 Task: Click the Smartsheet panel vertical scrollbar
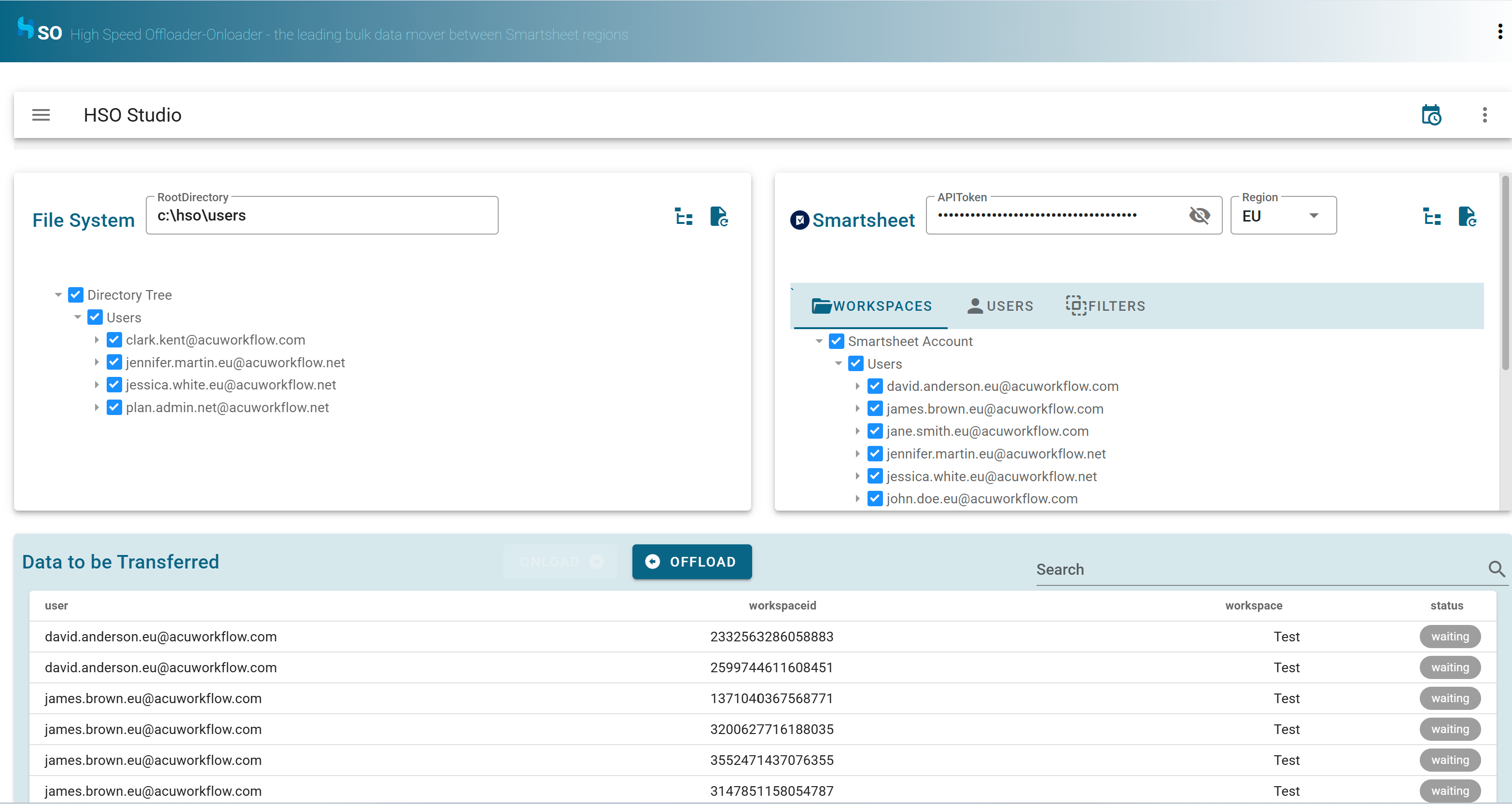(x=1506, y=273)
